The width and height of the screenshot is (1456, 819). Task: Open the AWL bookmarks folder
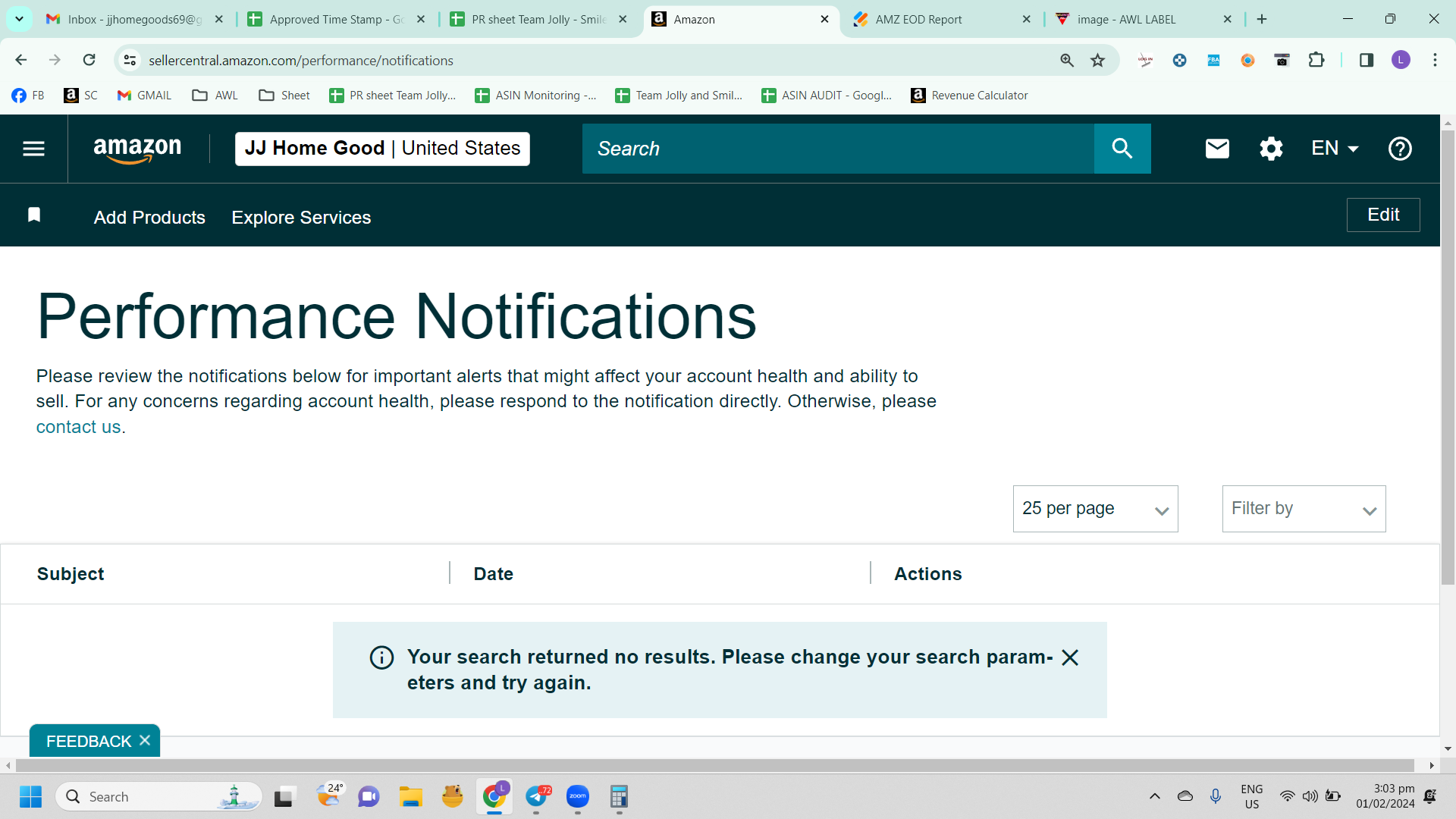pyautogui.click(x=215, y=96)
